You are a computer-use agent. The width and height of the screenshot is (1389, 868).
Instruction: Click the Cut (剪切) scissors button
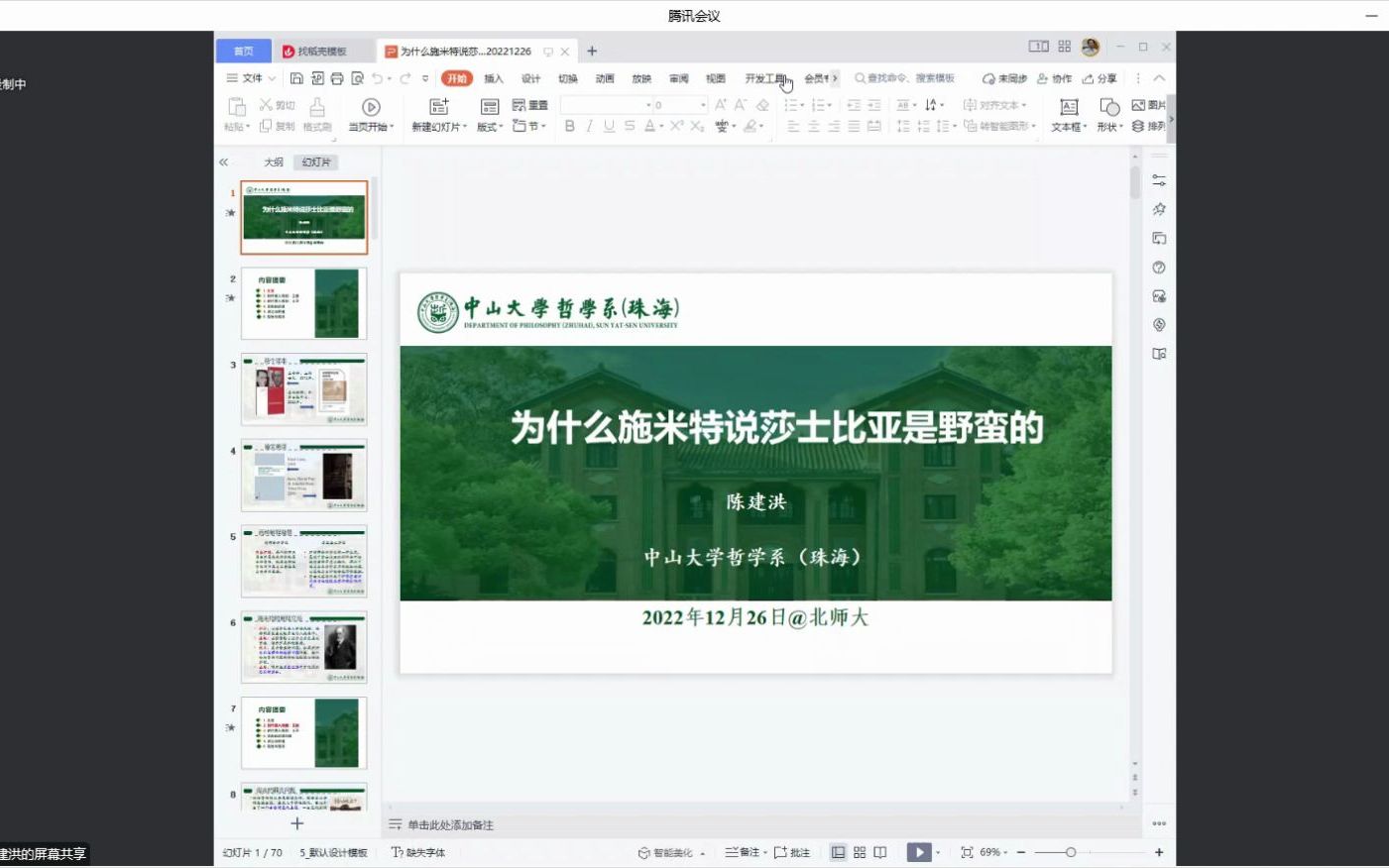277,105
